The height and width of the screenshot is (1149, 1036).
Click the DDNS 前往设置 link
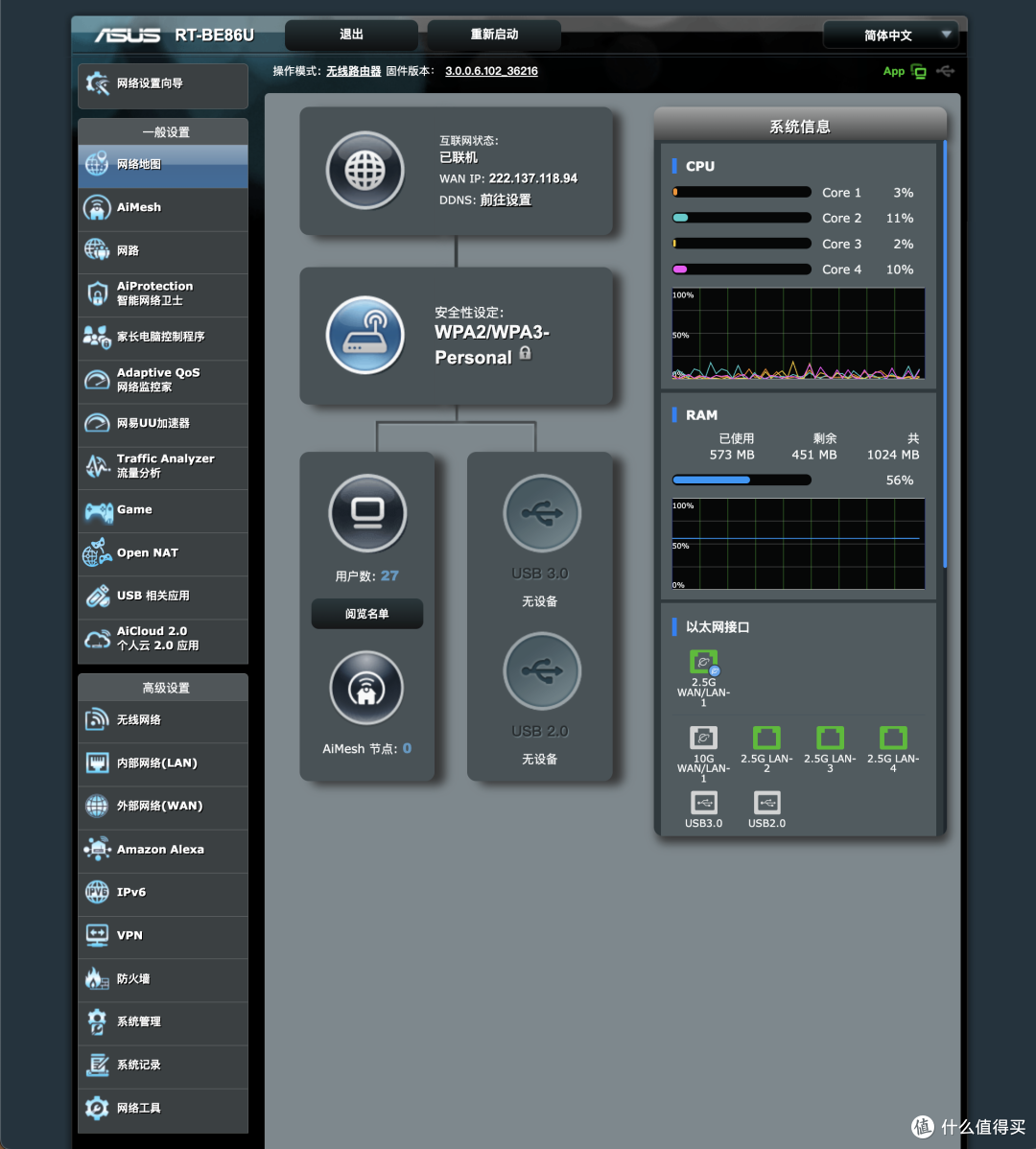pyautogui.click(x=506, y=200)
